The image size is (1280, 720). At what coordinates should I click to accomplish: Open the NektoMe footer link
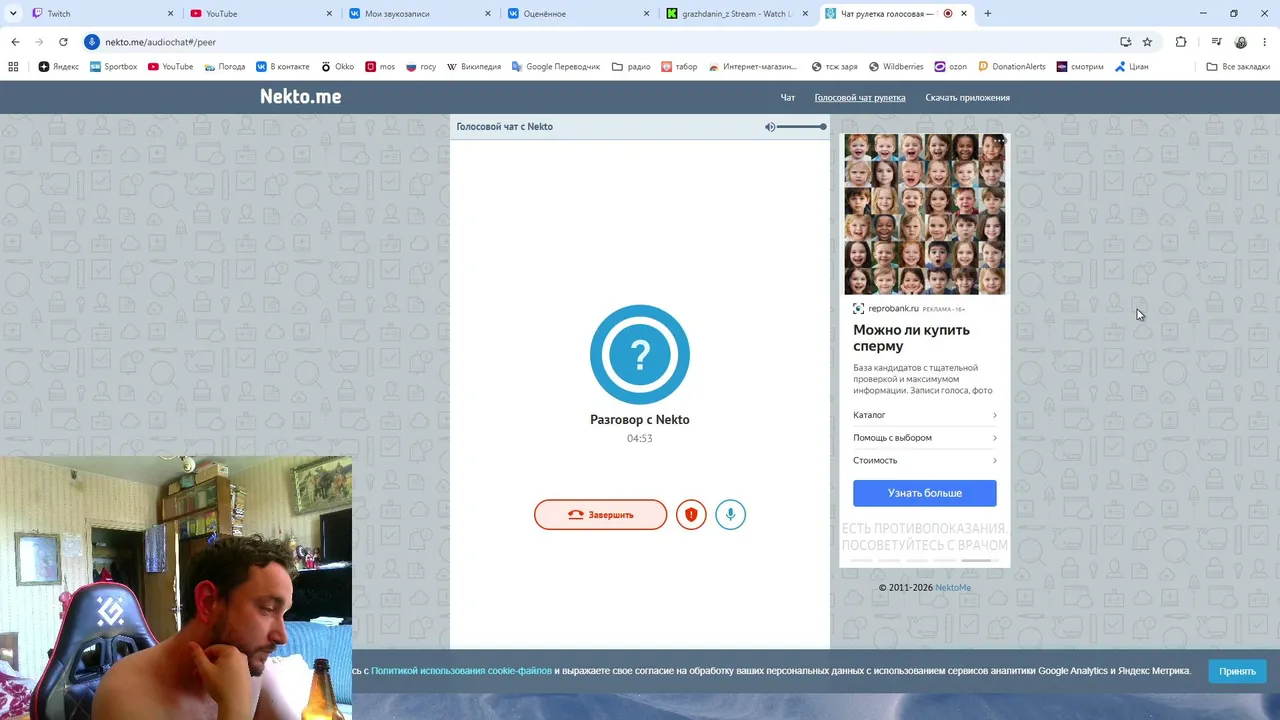point(953,588)
